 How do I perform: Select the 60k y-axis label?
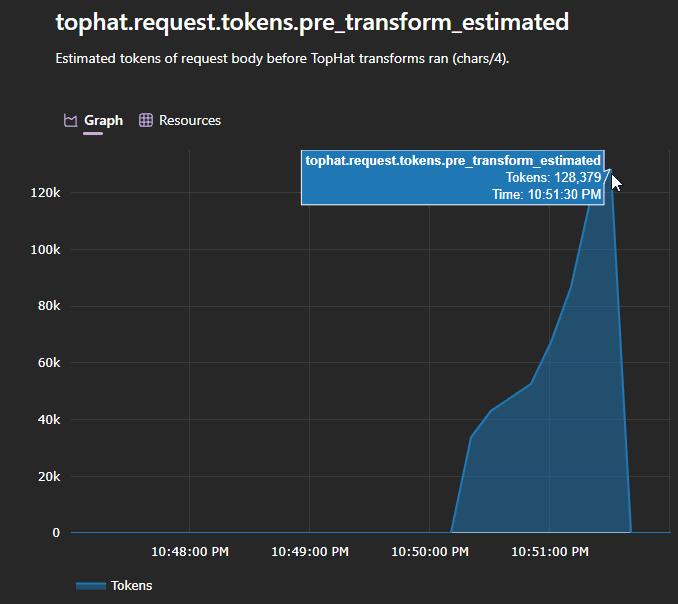[x=48, y=363]
